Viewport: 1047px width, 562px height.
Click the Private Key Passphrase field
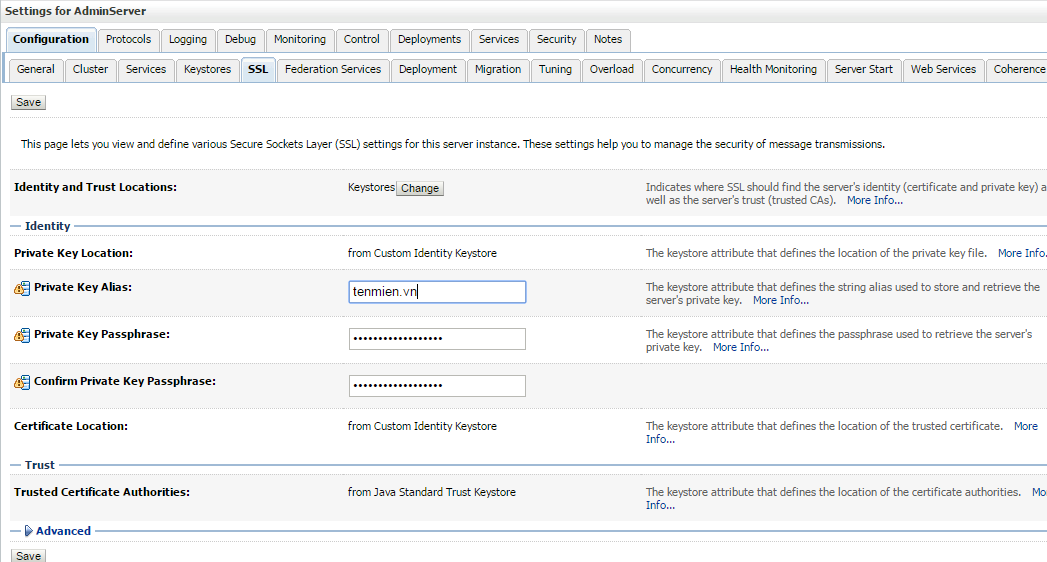pyautogui.click(x=437, y=338)
